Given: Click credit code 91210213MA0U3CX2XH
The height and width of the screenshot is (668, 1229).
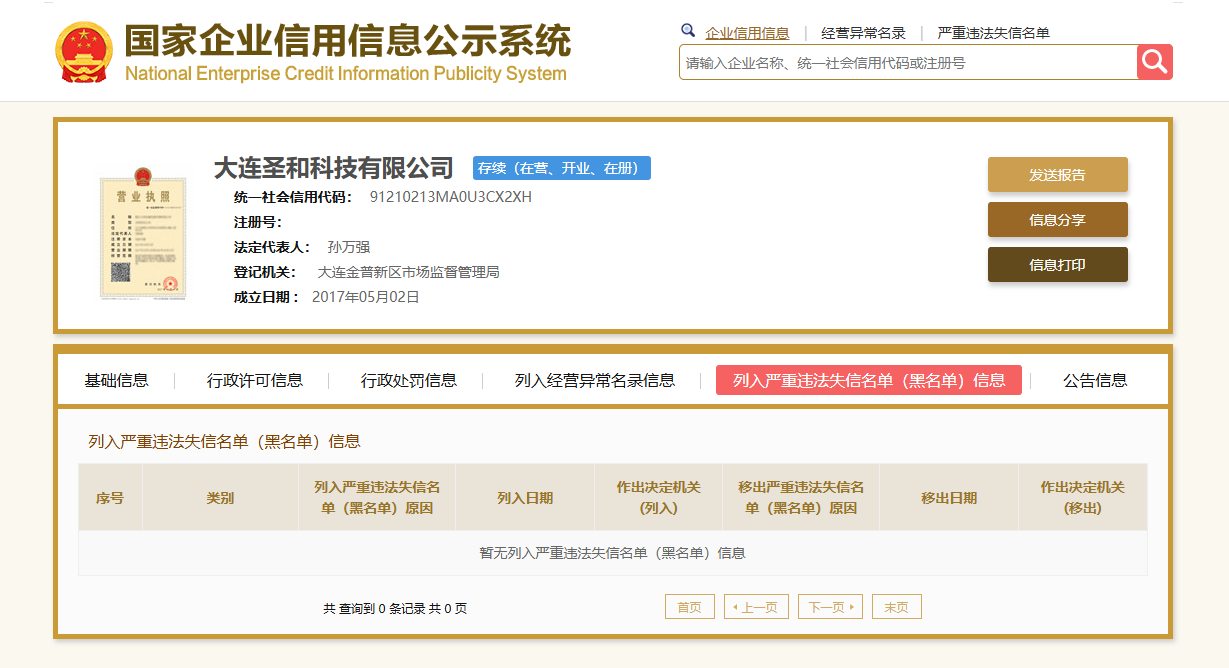Looking at the screenshot, I should [451, 197].
